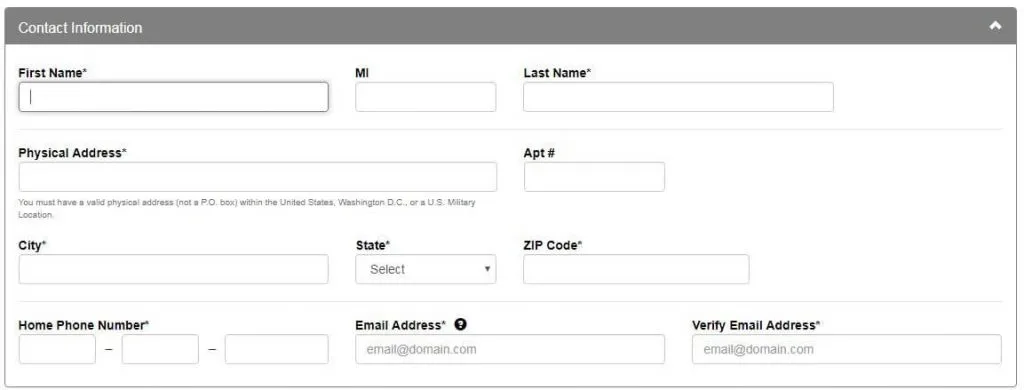
Task: Select the Apt # field
Action: coord(594,176)
